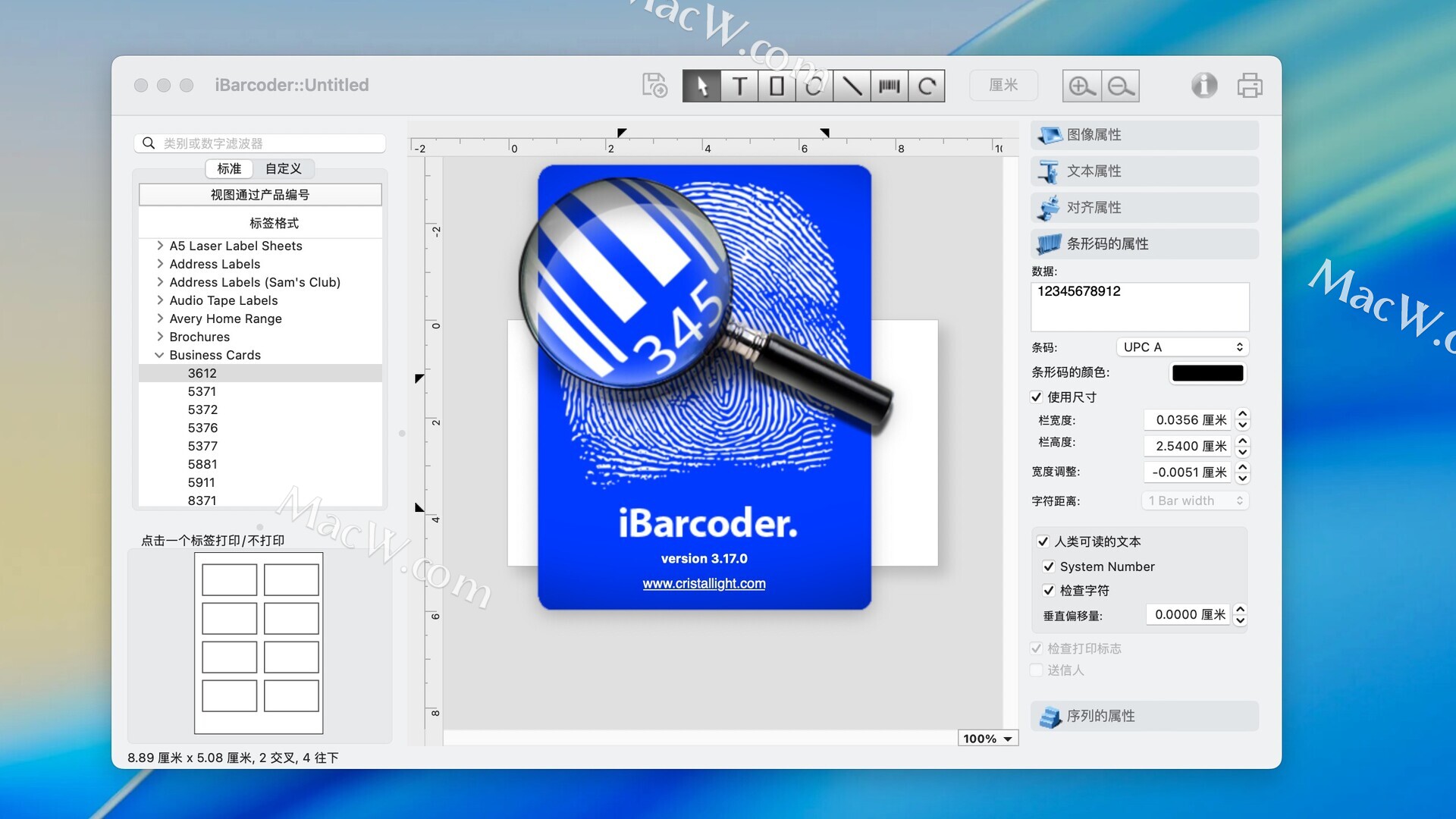Open the 对齐属性 section

click(x=1144, y=208)
